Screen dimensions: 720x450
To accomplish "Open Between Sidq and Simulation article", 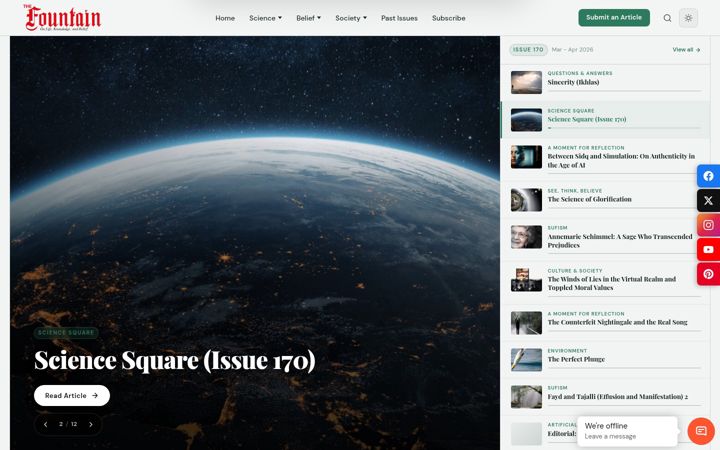I will click(x=621, y=161).
